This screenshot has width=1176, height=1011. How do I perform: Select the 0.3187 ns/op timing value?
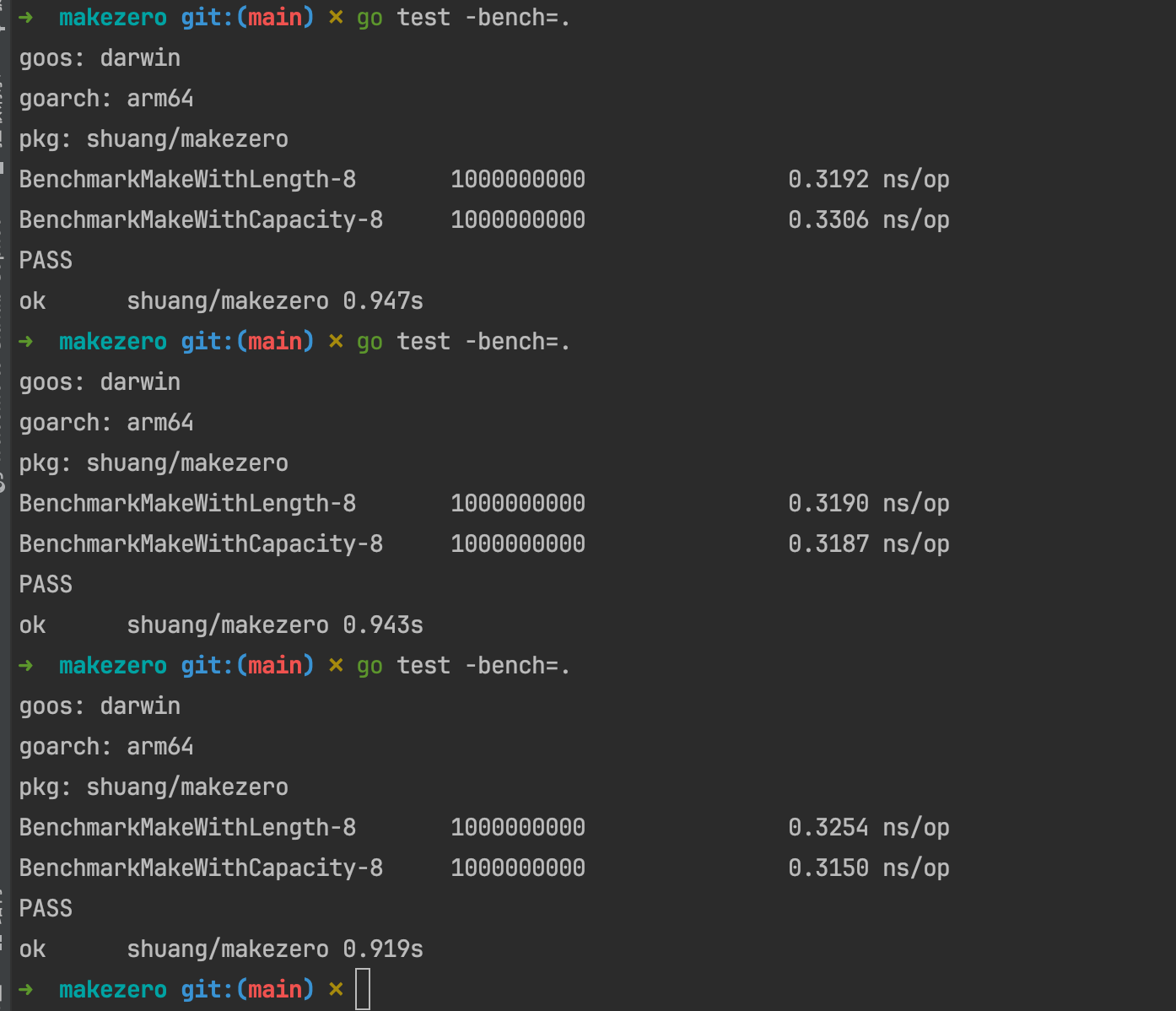(868, 543)
